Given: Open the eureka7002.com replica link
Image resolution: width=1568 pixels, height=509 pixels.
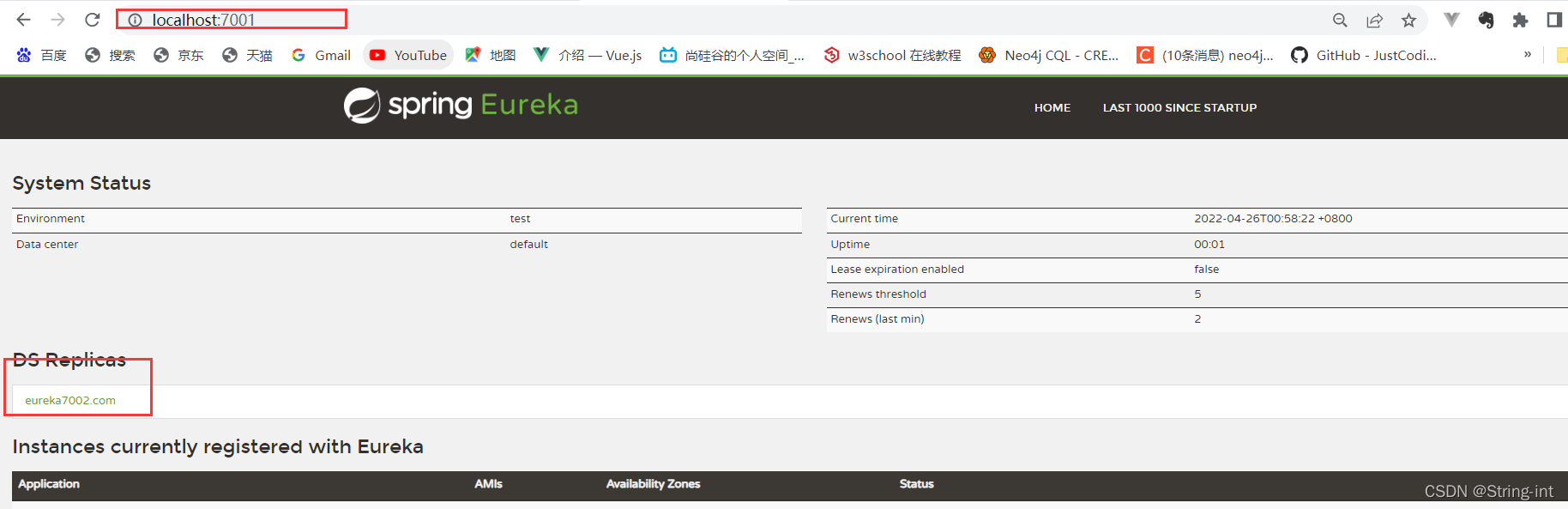Looking at the screenshot, I should [70, 400].
